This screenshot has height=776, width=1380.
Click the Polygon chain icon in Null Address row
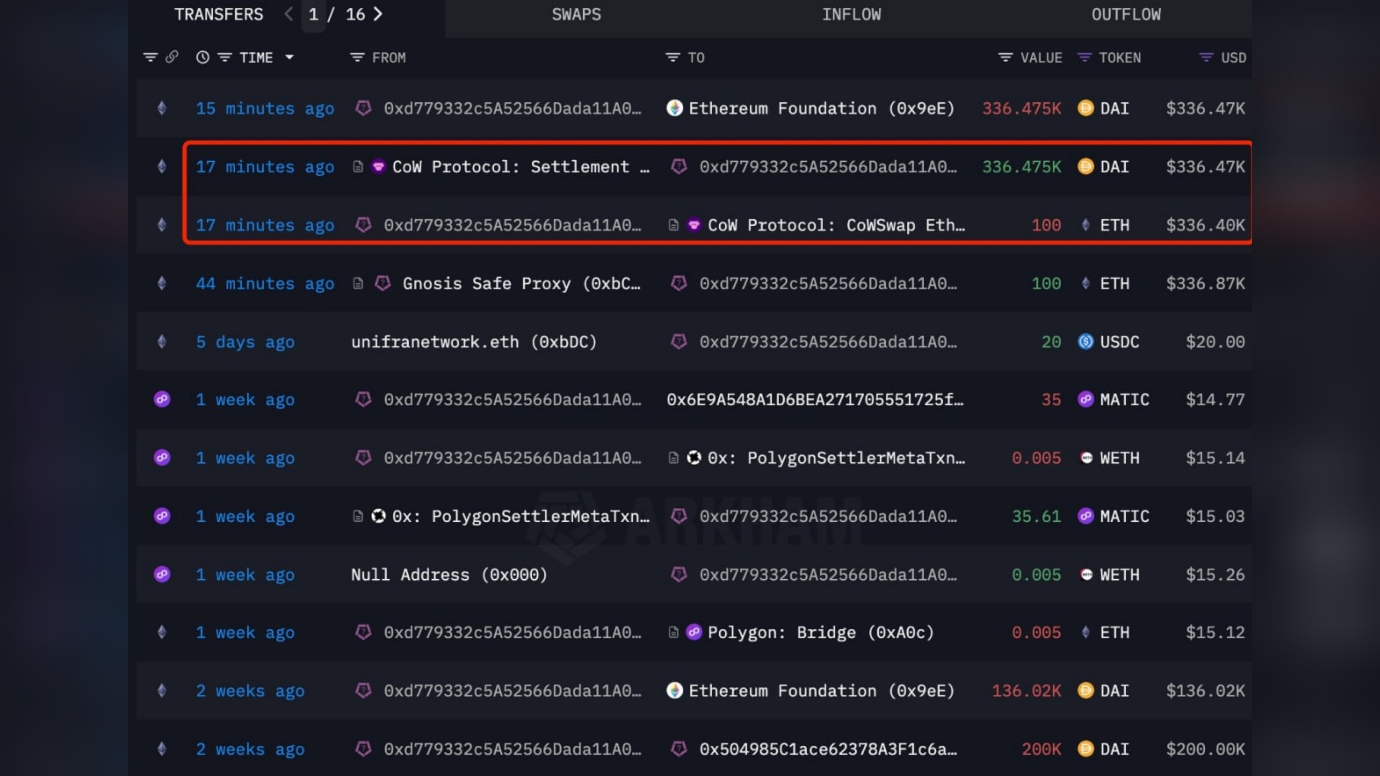(x=162, y=575)
